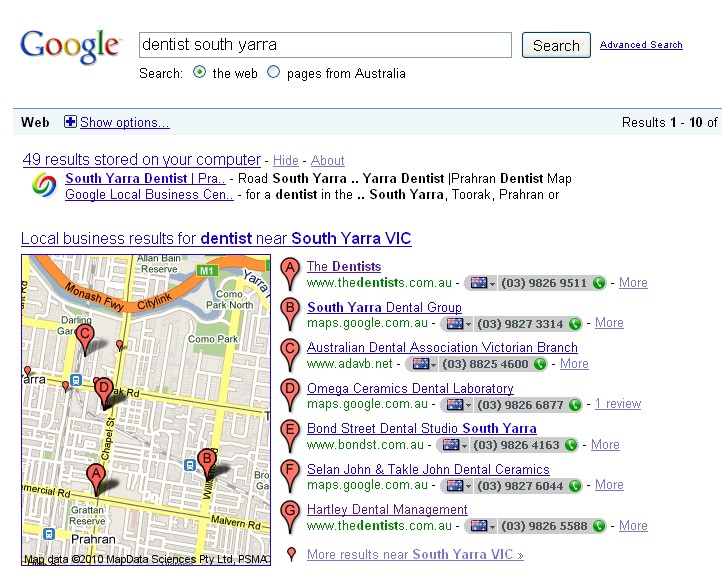This screenshot has width=722, height=578.
Task: Click the green call icon after (03) 9826 5588
Action: (x=599, y=526)
